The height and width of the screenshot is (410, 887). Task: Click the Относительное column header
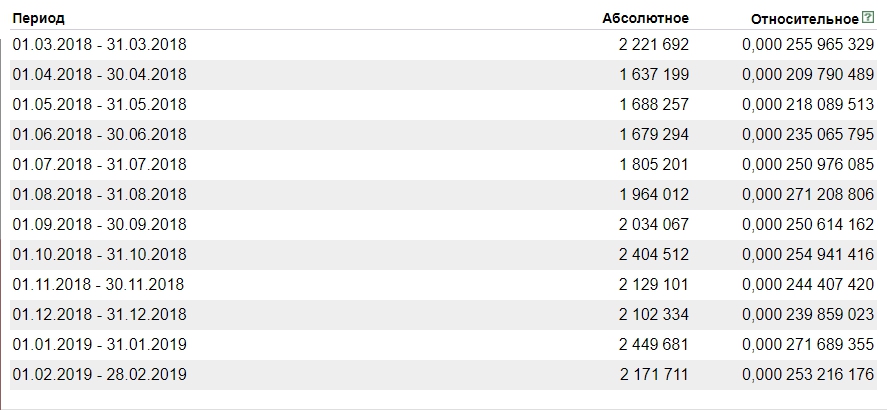[805, 19]
